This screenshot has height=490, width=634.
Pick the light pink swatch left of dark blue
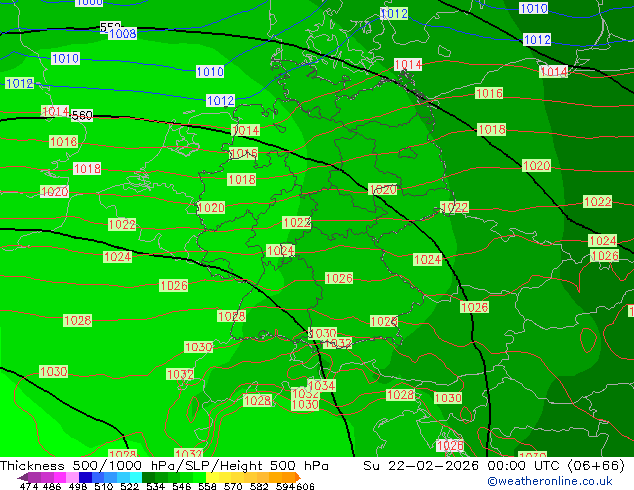(x=72, y=477)
